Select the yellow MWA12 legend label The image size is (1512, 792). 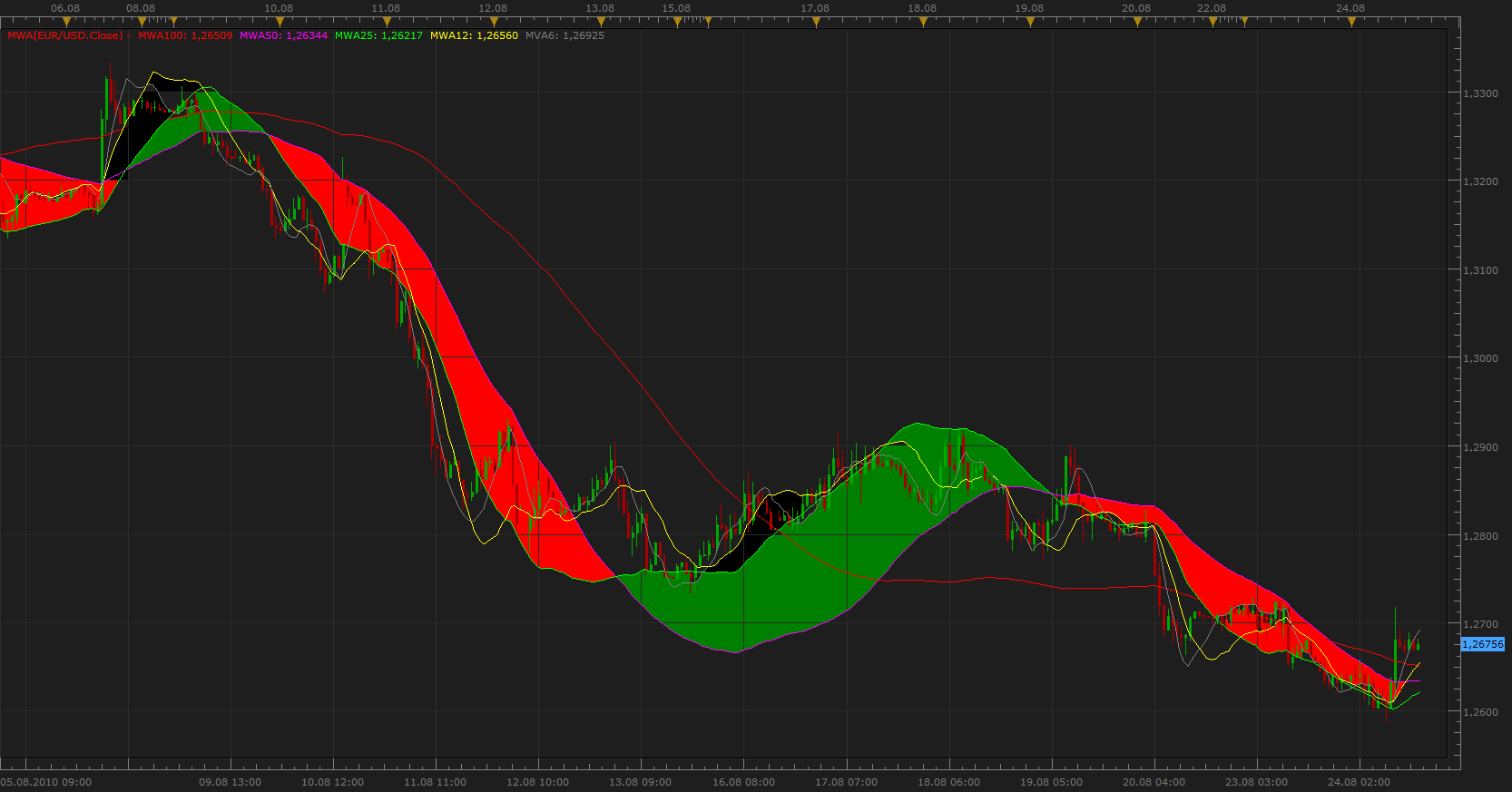click(x=474, y=36)
